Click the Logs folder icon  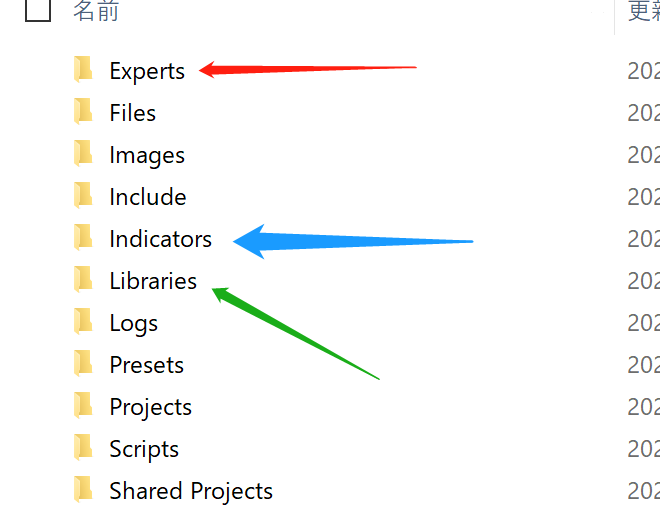pos(83,322)
